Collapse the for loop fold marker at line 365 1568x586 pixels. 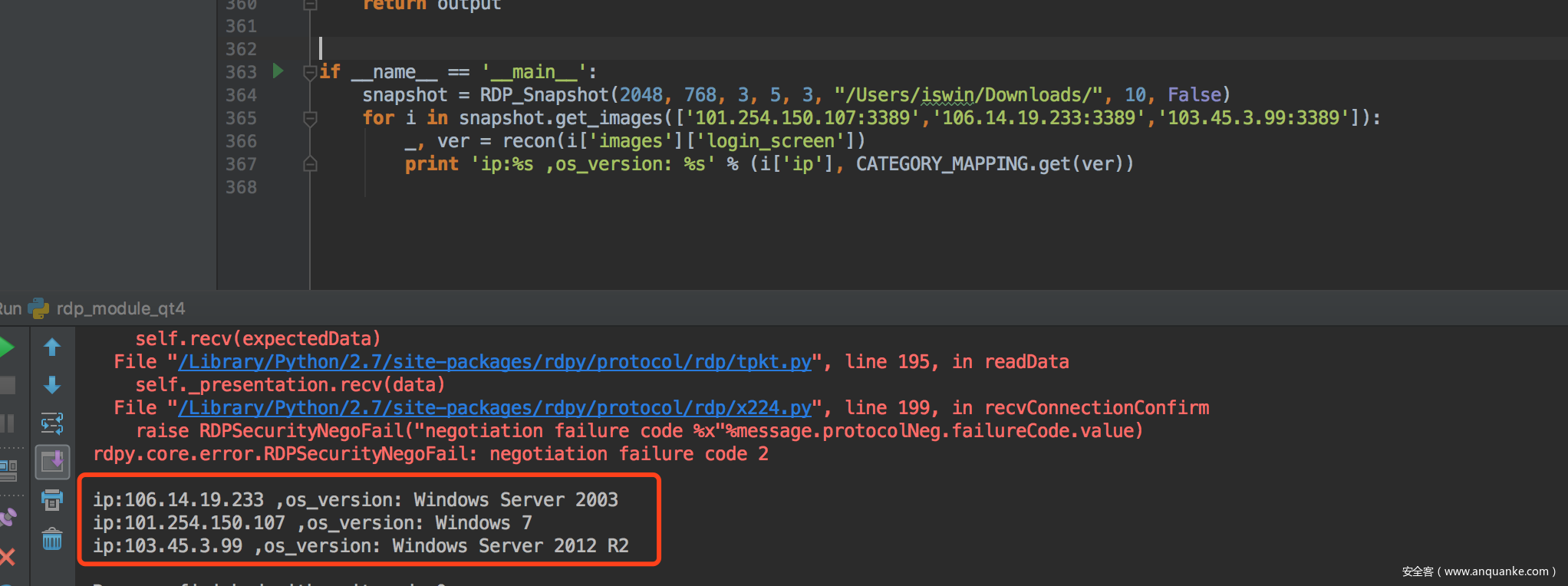point(310,118)
